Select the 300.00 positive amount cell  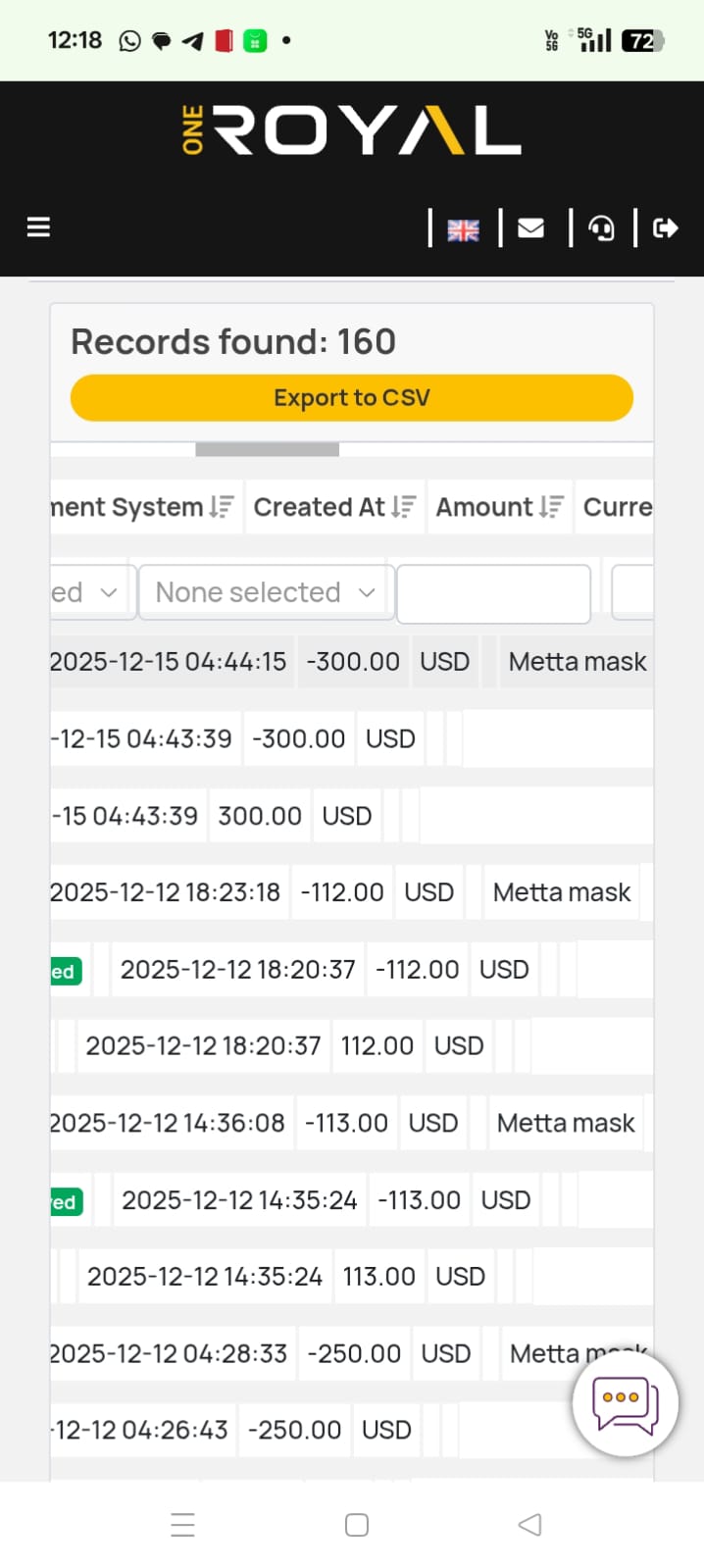pos(260,816)
